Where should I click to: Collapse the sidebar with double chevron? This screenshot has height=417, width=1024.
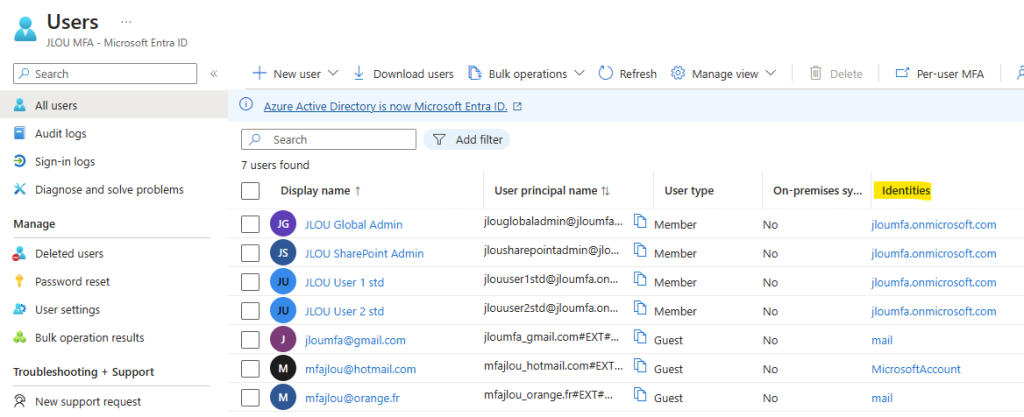(214, 74)
